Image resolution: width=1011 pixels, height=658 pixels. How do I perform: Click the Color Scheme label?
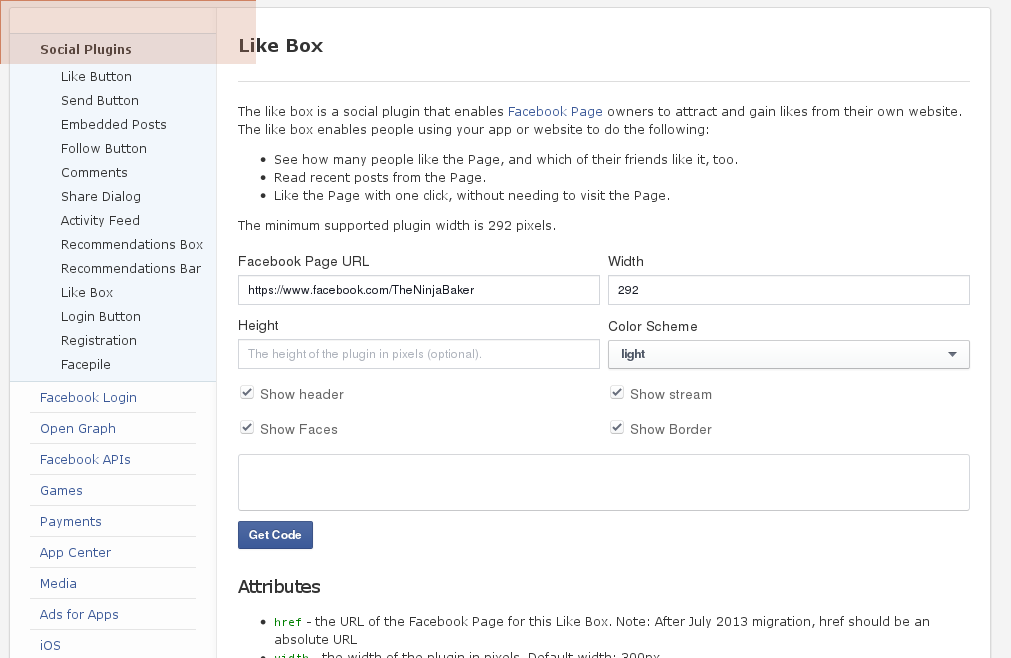(653, 326)
